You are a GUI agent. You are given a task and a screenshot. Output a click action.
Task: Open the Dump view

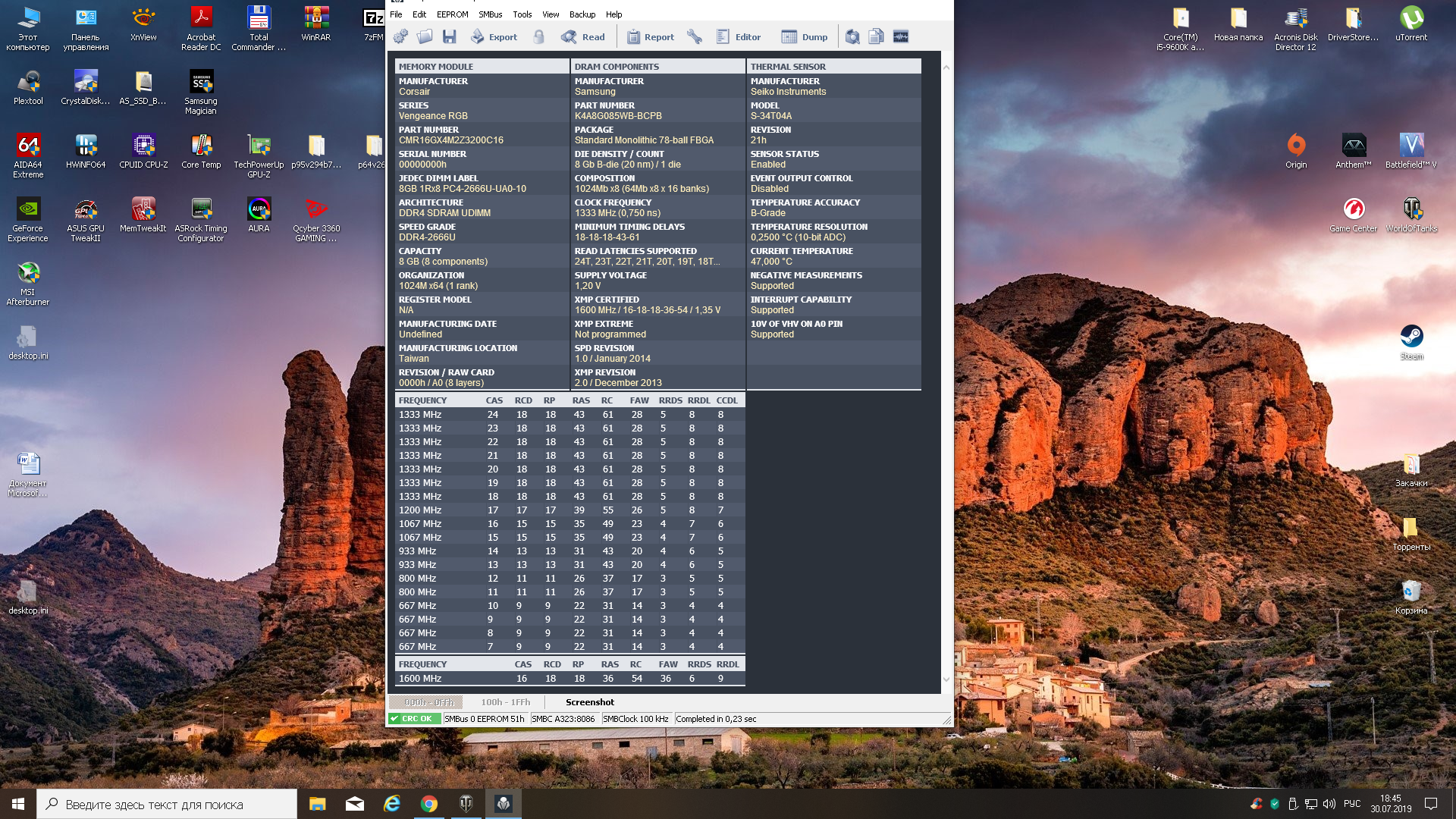(x=805, y=36)
